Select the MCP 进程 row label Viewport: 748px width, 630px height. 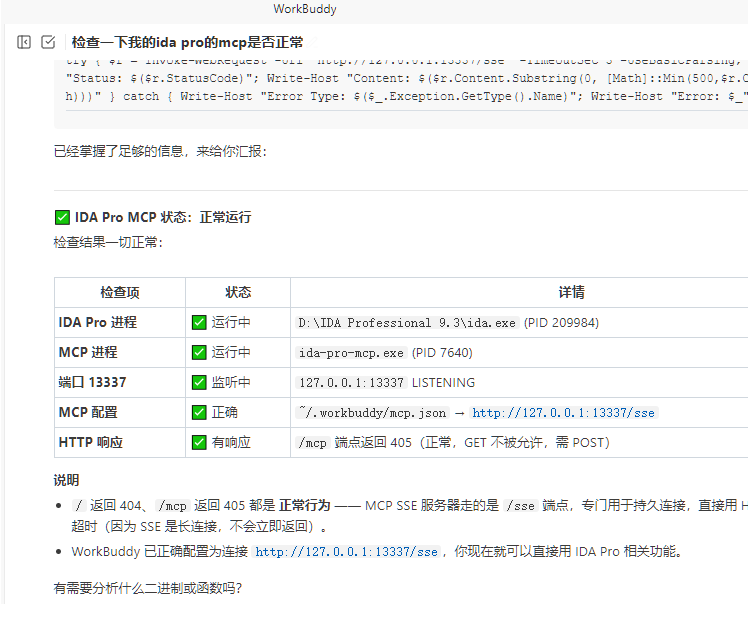[88, 352]
